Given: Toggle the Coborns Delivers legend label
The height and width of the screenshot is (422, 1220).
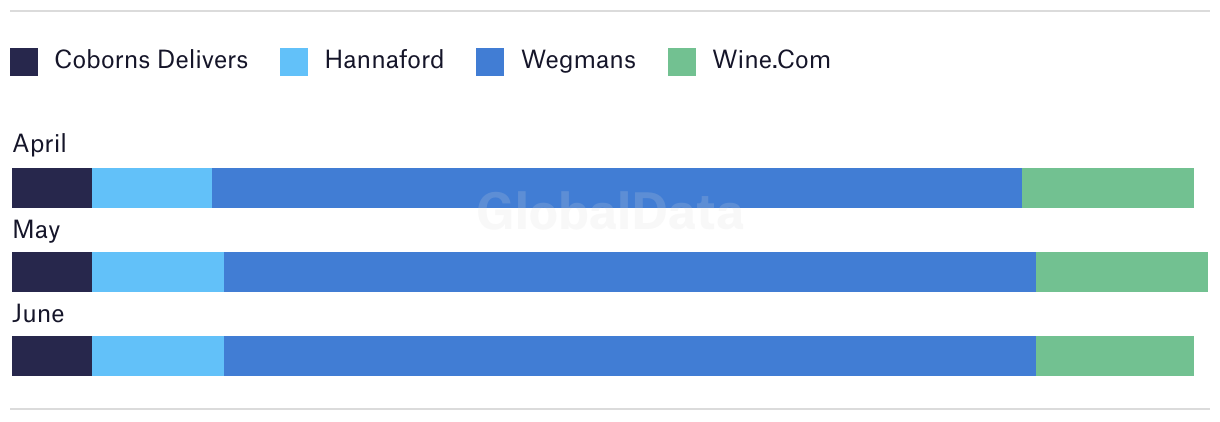Looking at the screenshot, I should pyautogui.click(x=151, y=60).
